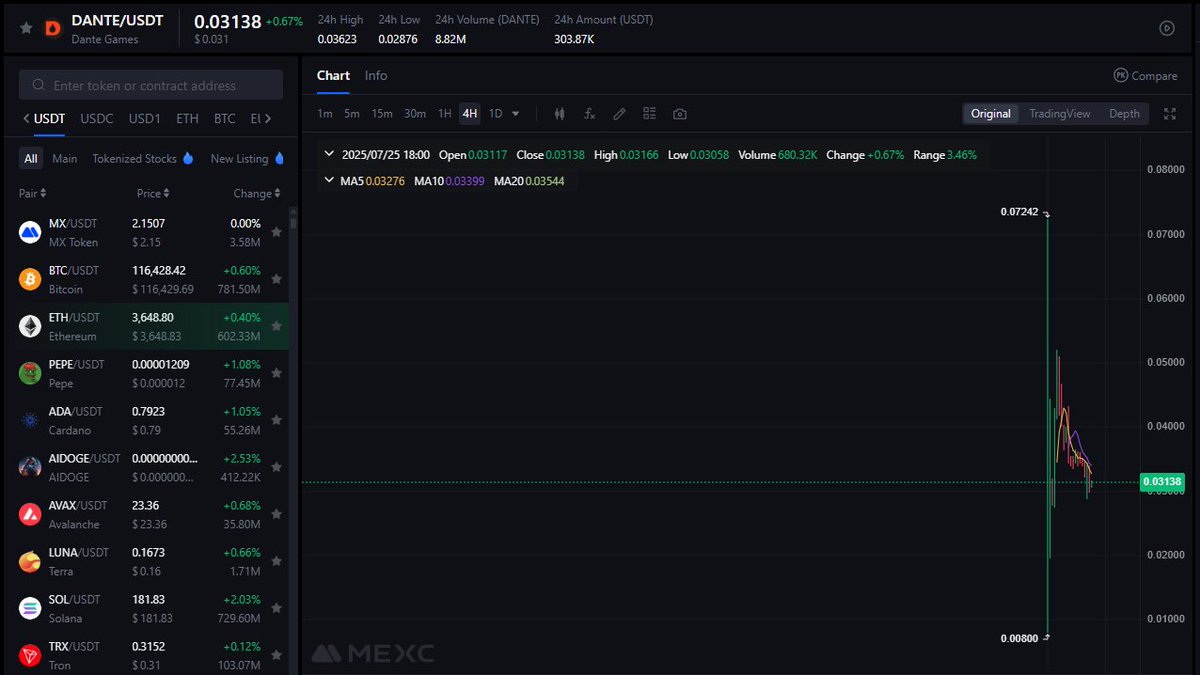
Task: Sort the list by Pair column
Action: tap(32, 194)
